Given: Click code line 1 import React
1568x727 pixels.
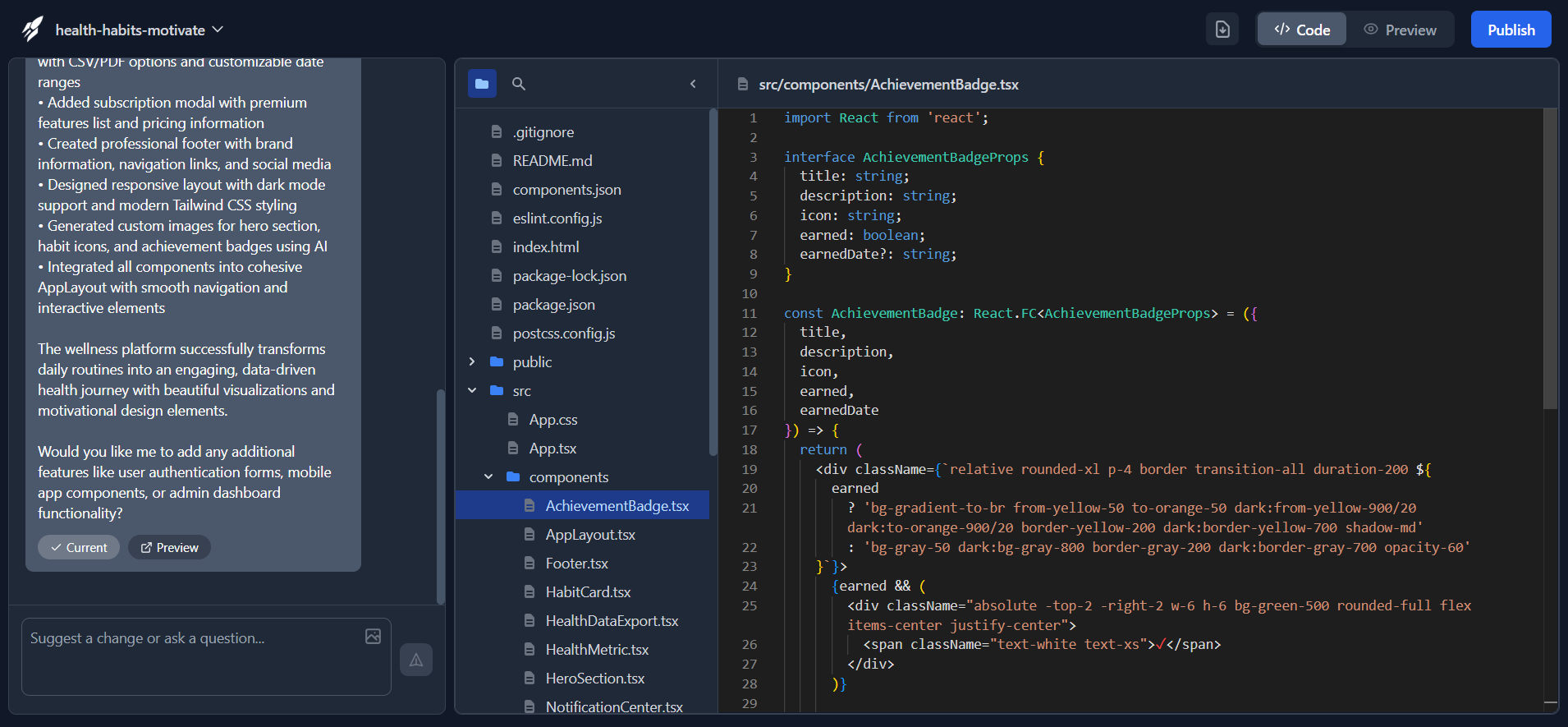Looking at the screenshot, I should (886, 117).
